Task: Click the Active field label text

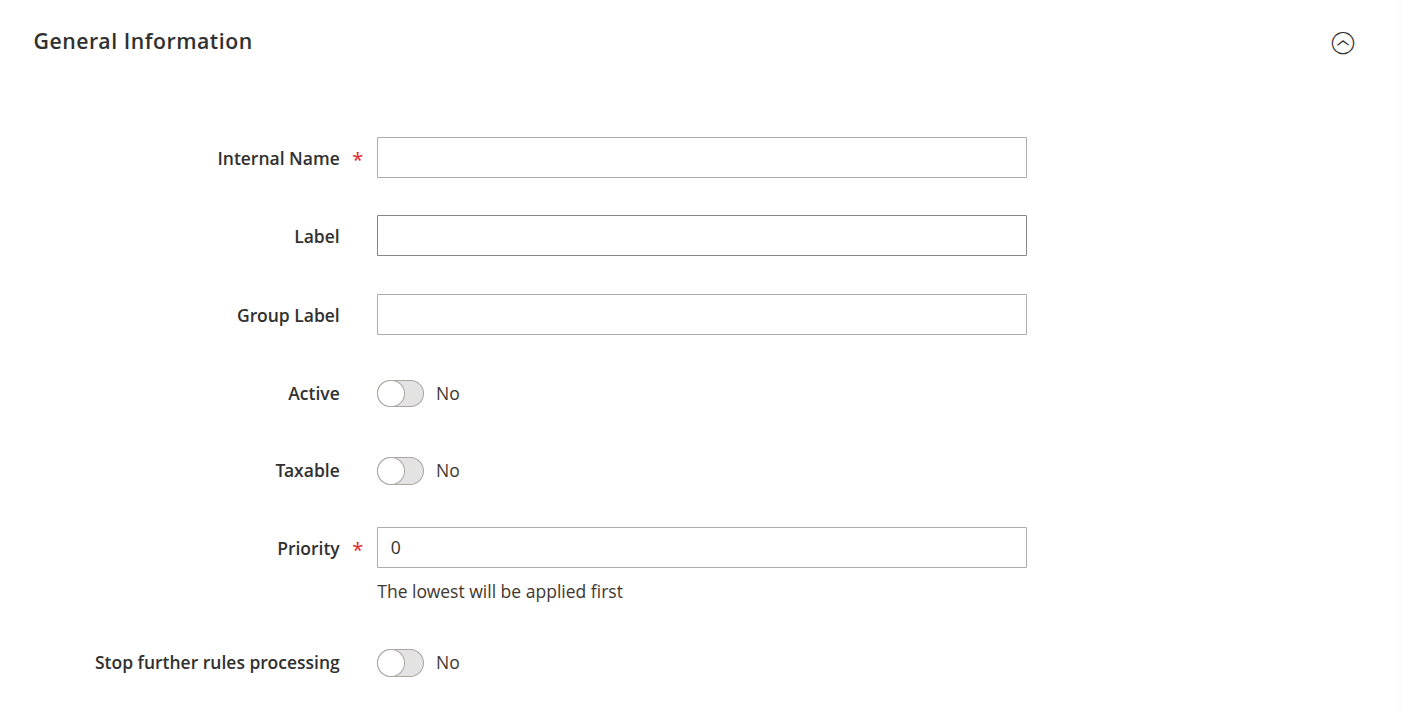Action: [x=314, y=394]
